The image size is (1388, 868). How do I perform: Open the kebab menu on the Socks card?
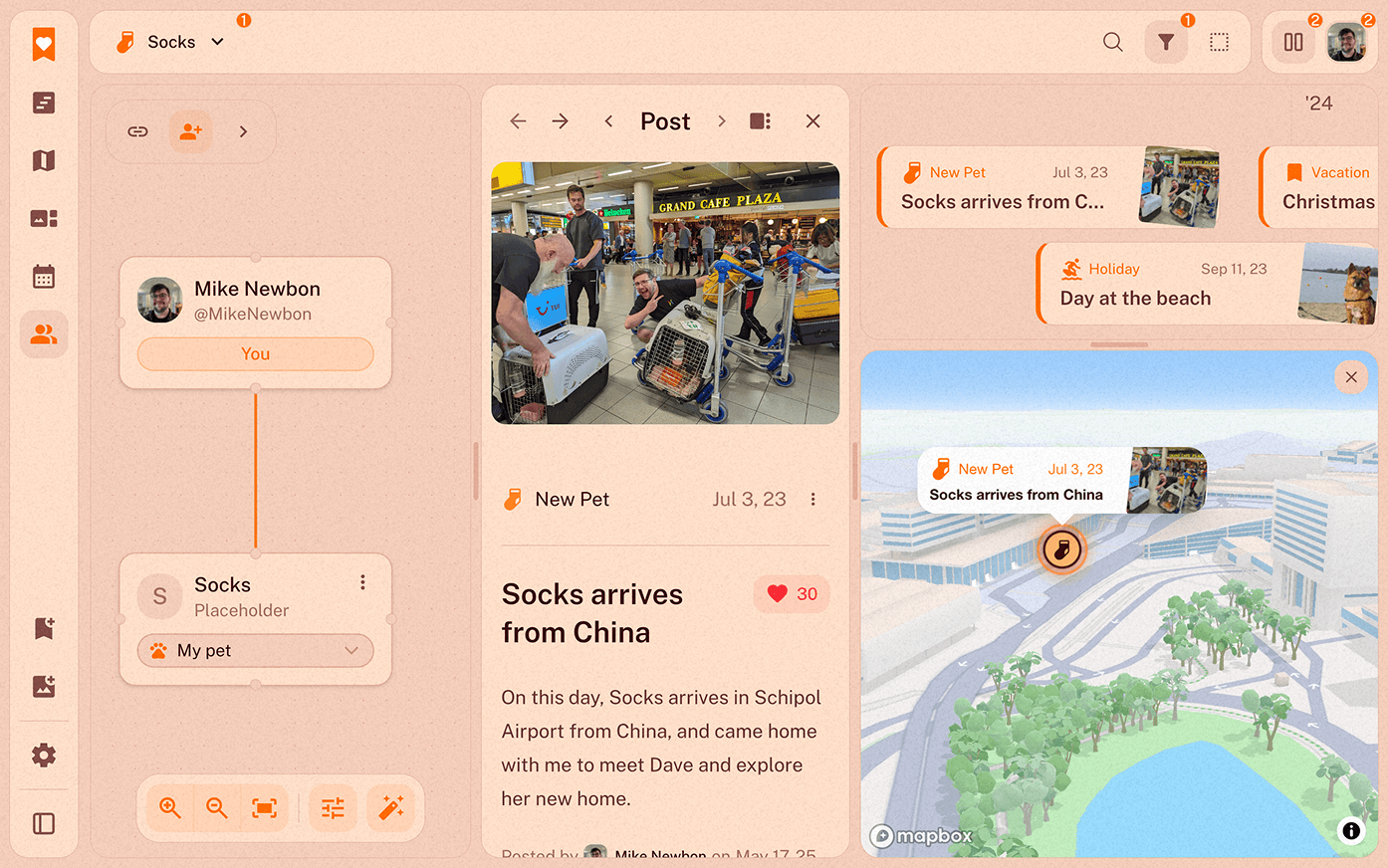pos(362,581)
